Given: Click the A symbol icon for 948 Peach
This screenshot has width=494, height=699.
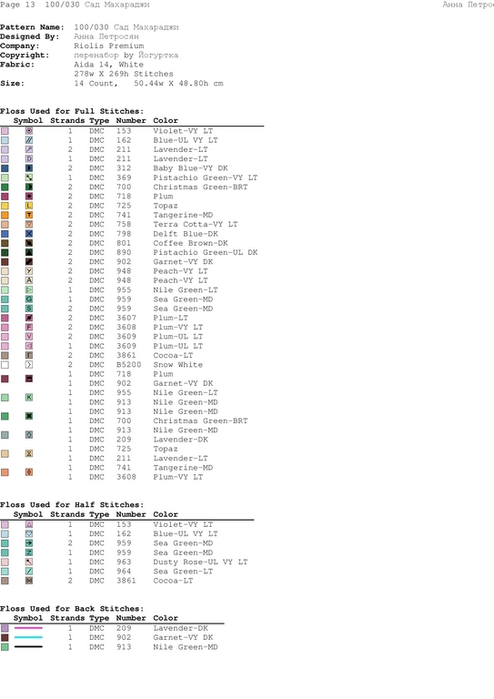Looking at the screenshot, I should click(29, 280).
